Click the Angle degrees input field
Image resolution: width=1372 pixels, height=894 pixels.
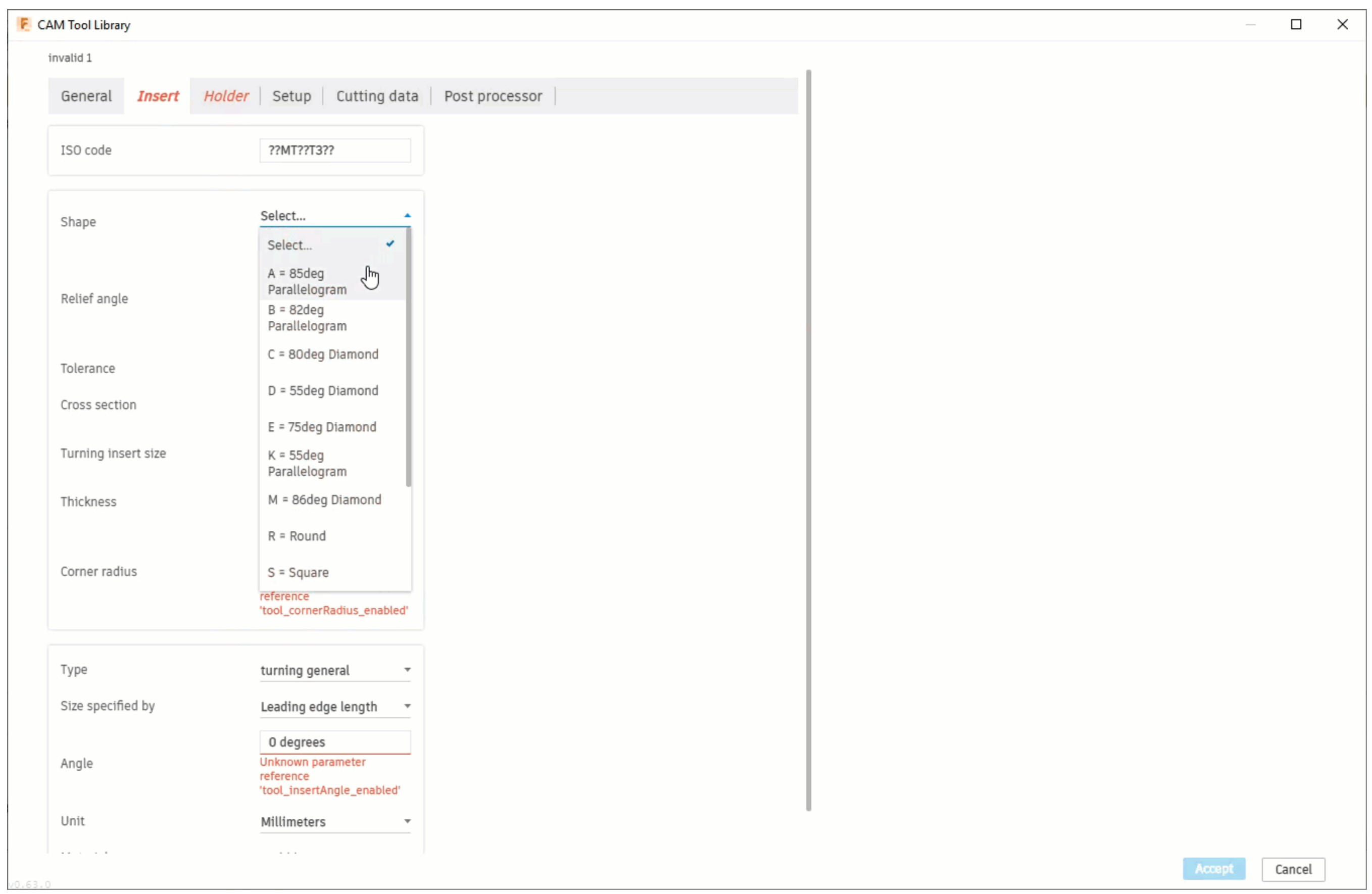334,742
